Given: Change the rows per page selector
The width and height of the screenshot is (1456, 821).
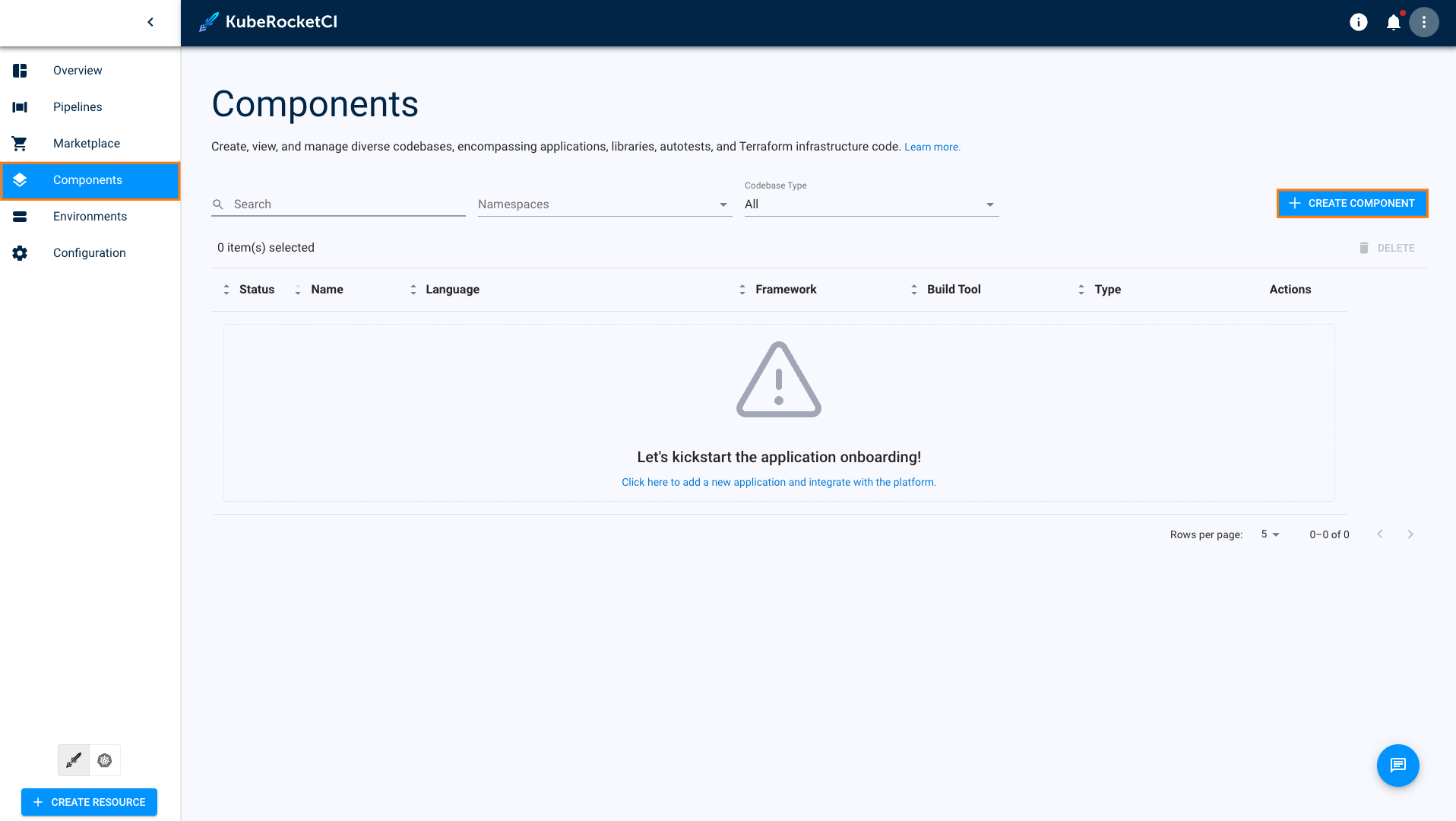Looking at the screenshot, I should pyautogui.click(x=1270, y=534).
